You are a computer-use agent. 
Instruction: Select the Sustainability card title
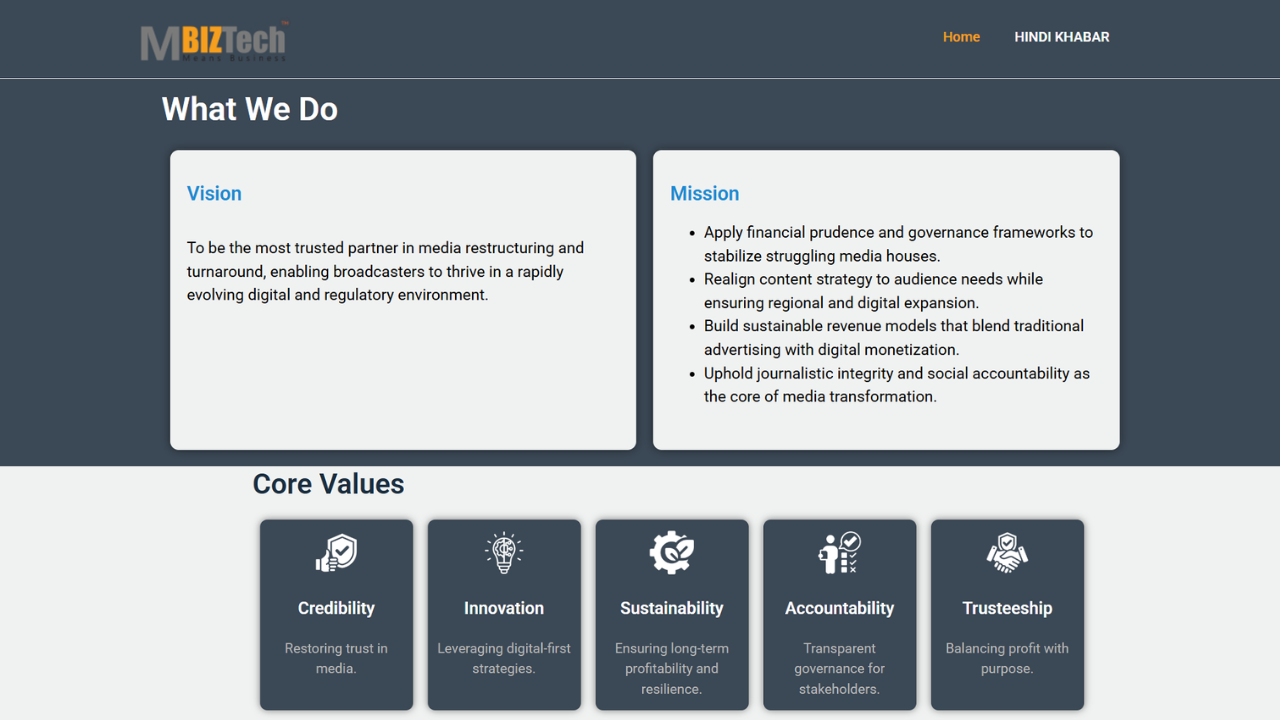tap(672, 608)
